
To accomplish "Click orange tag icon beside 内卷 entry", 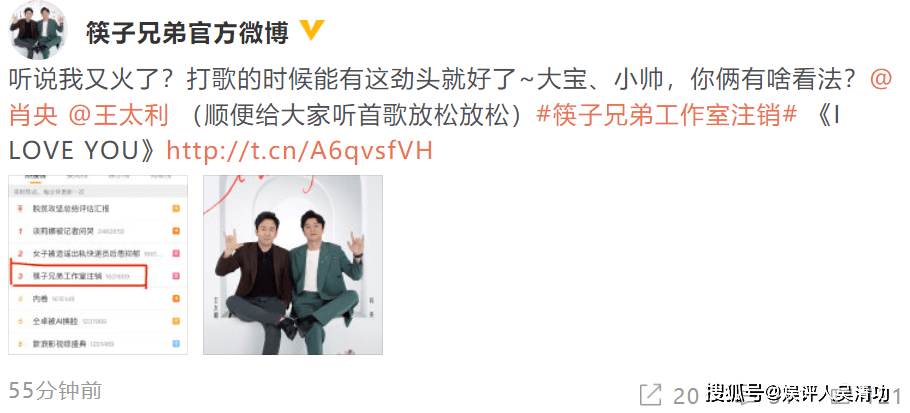I will [x=176, y=299].
